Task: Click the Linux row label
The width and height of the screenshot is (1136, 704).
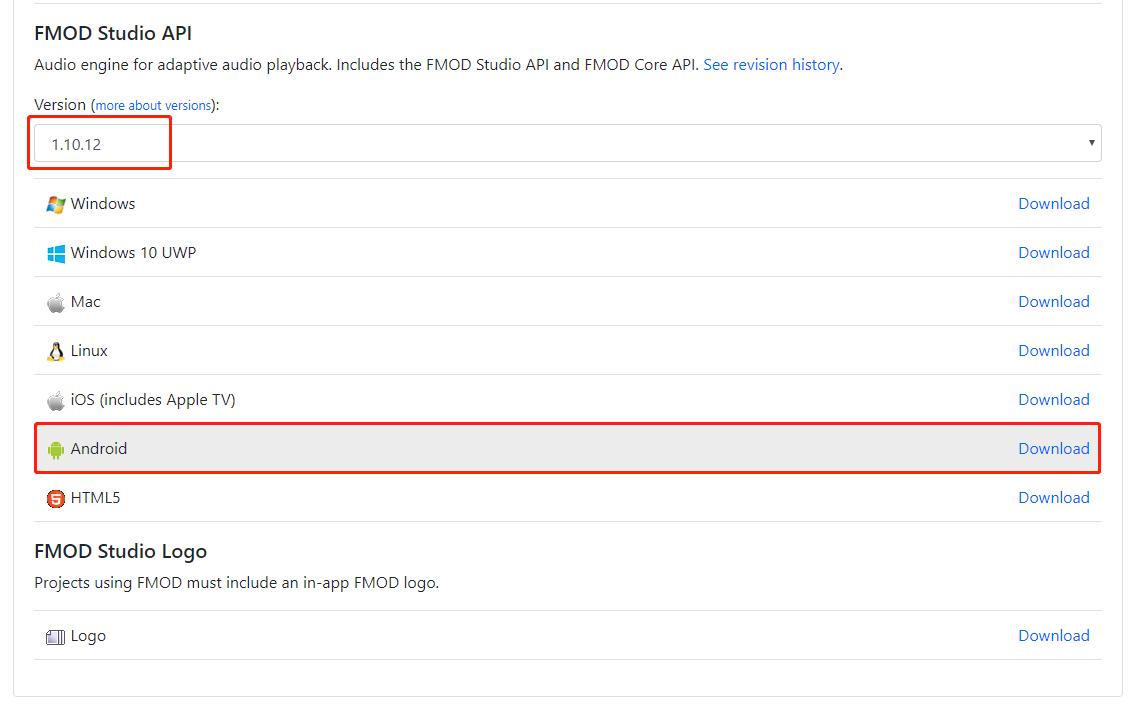Action: [x=89, y=351]
